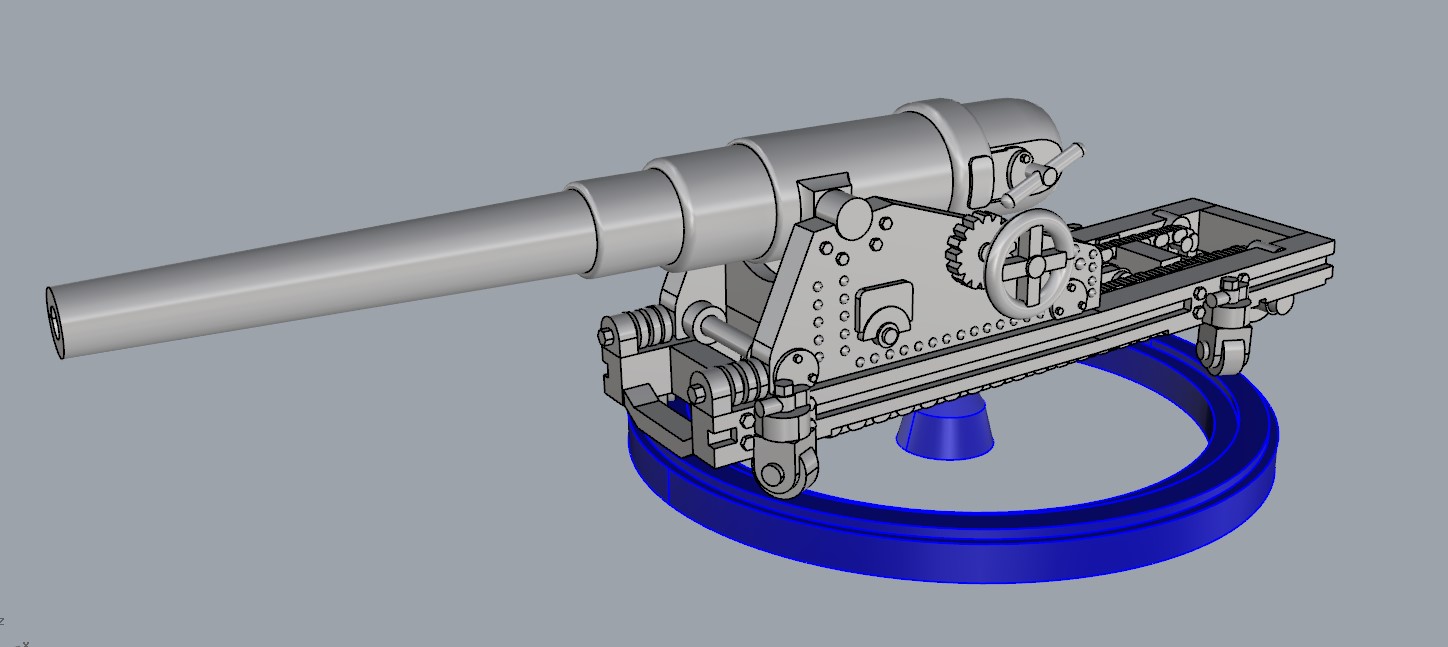Select the breech lever handle rod
Image resolution: width=1448 pixels, height=647 pixels.
point(1041,174)
